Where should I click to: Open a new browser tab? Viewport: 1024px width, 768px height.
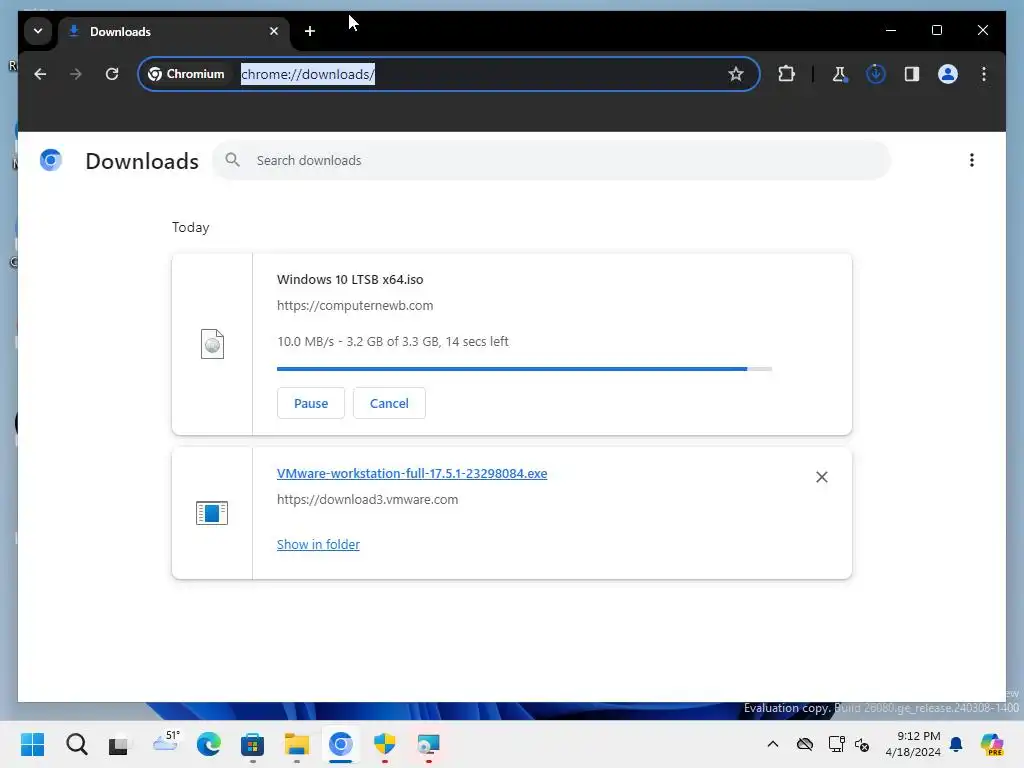click(x=310, y=31)
